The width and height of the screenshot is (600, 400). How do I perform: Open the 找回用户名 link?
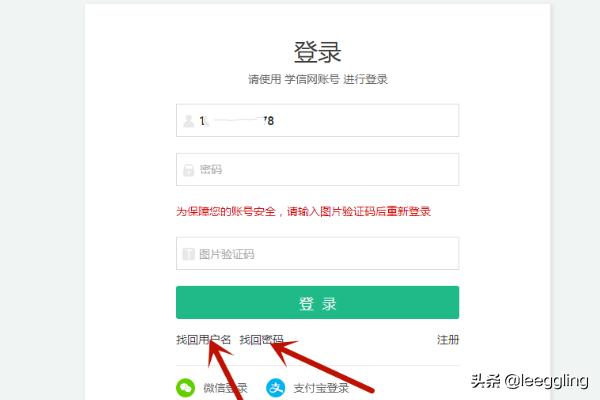(x=204, y=340)
